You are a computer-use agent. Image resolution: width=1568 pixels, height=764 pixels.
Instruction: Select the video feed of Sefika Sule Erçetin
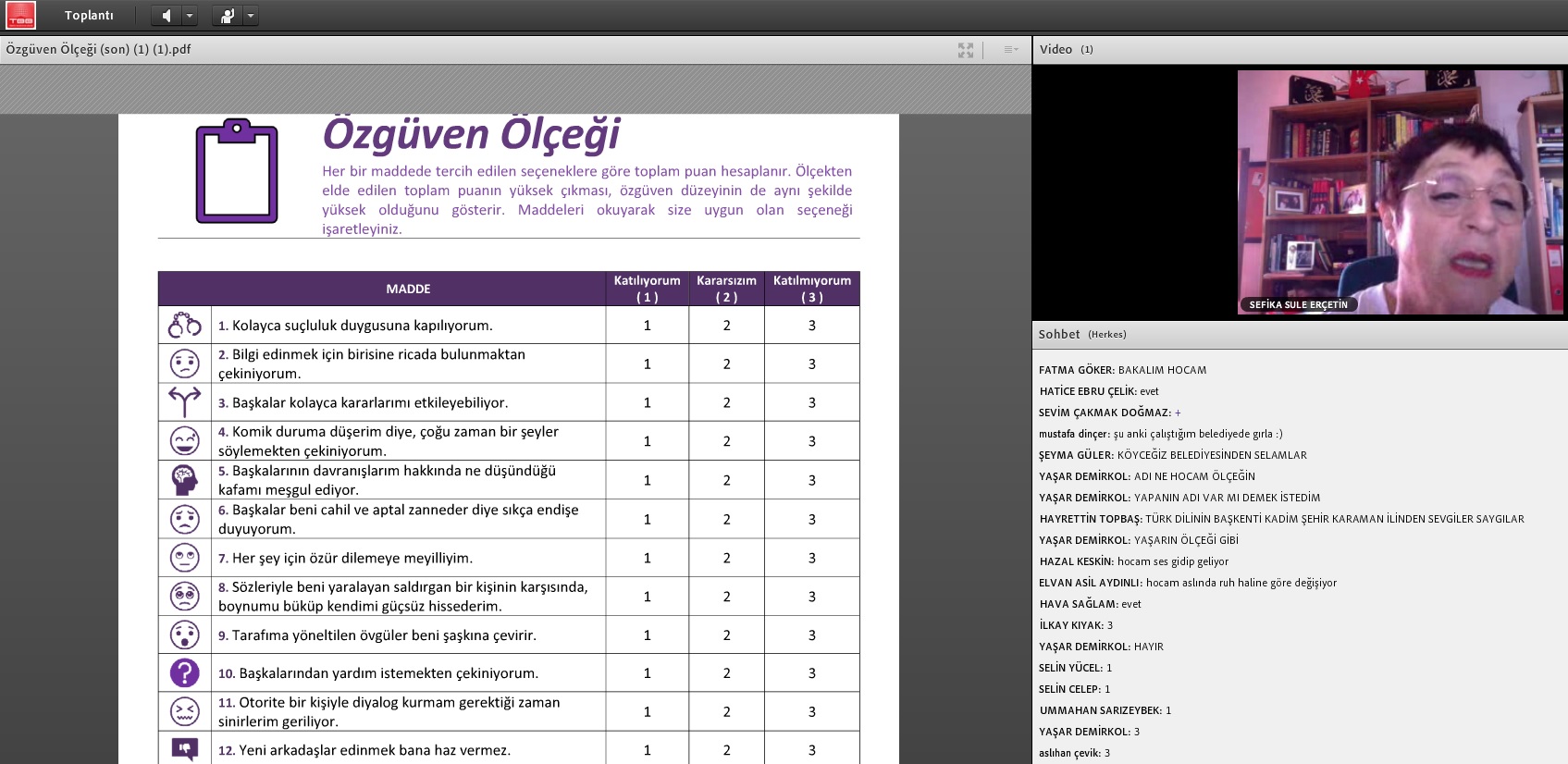click(1400, 192)
